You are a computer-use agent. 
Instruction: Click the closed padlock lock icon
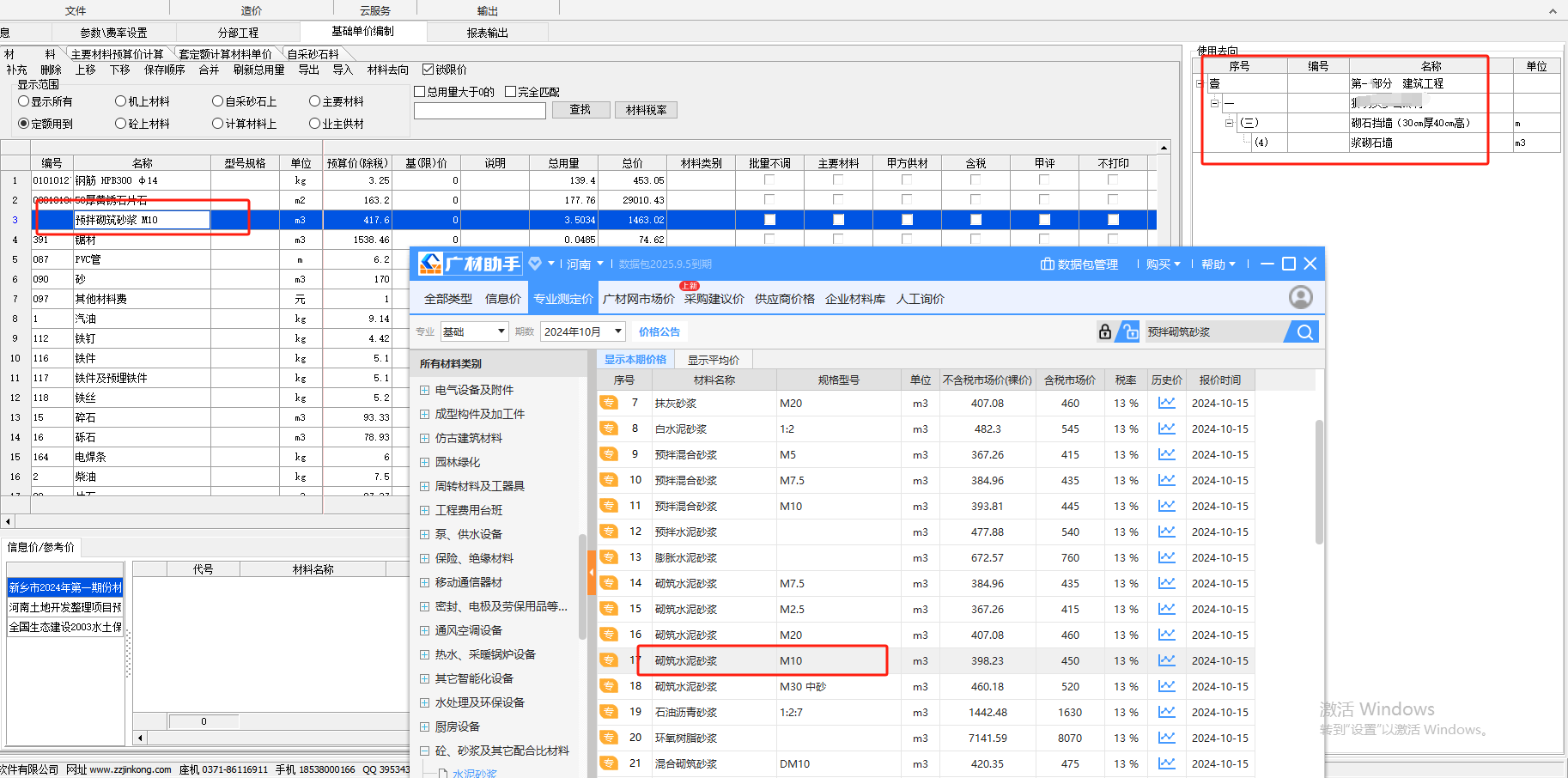(1105, 331)
